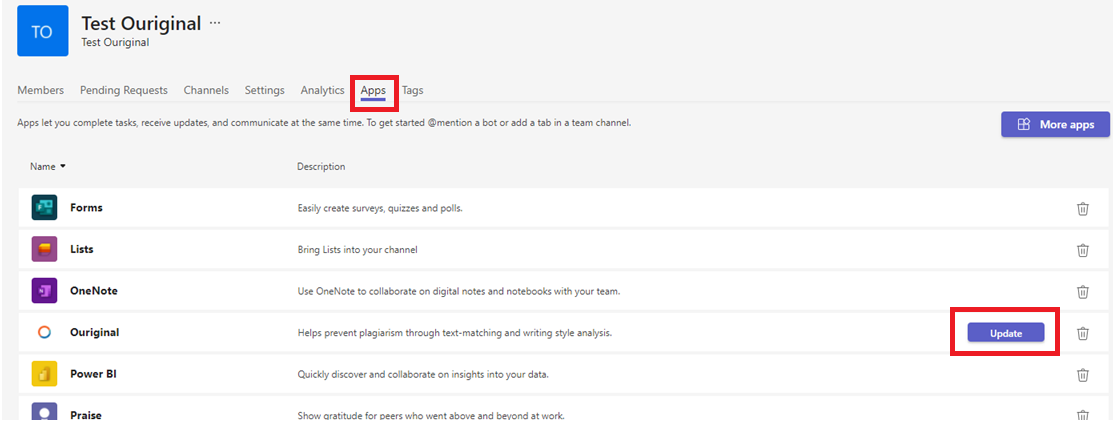The height and width of the screenshot is (434, 1113).
Task: Click the TO team avatar
Action: [x=43, y=31]
